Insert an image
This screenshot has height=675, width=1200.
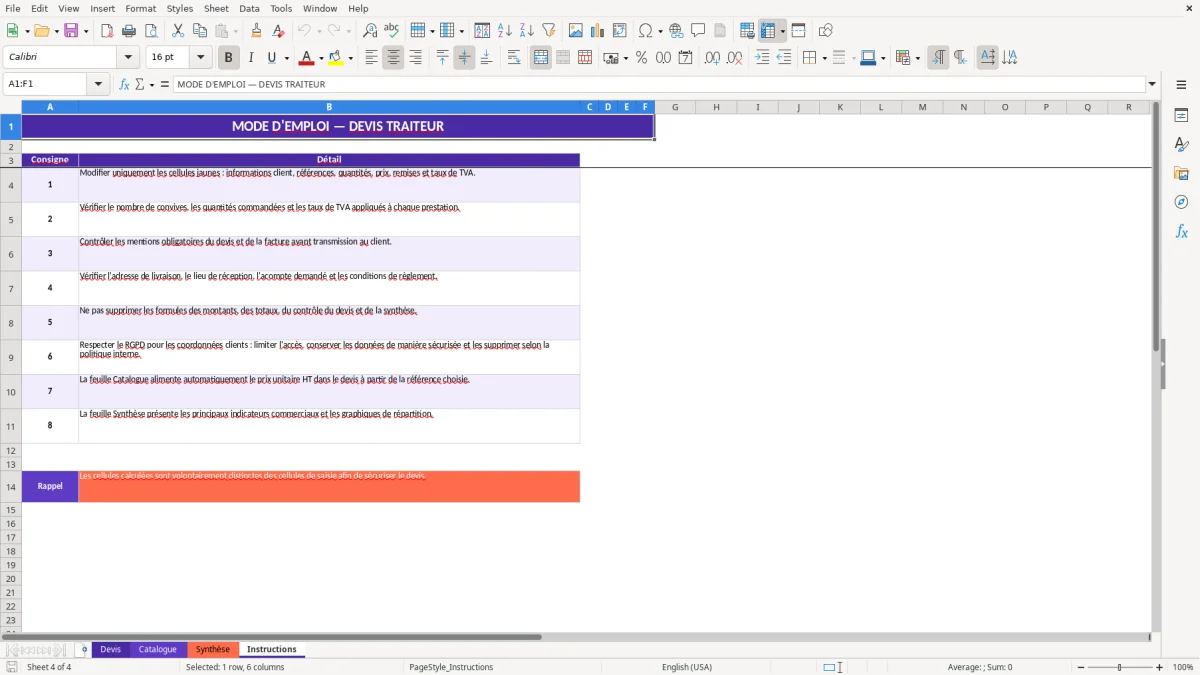(x=576, y=31)
